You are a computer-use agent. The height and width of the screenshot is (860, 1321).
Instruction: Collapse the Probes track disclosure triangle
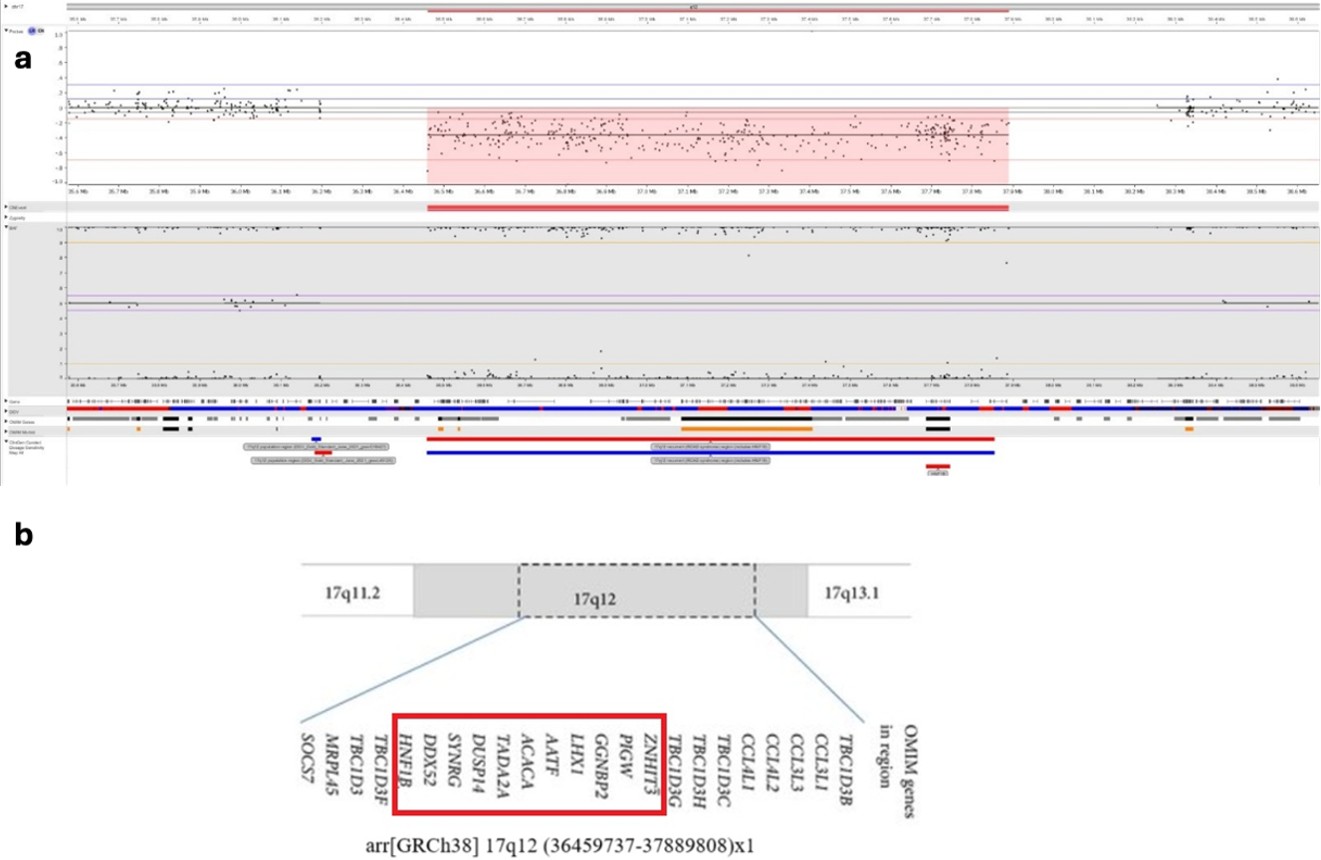click(x=6, y=30)
